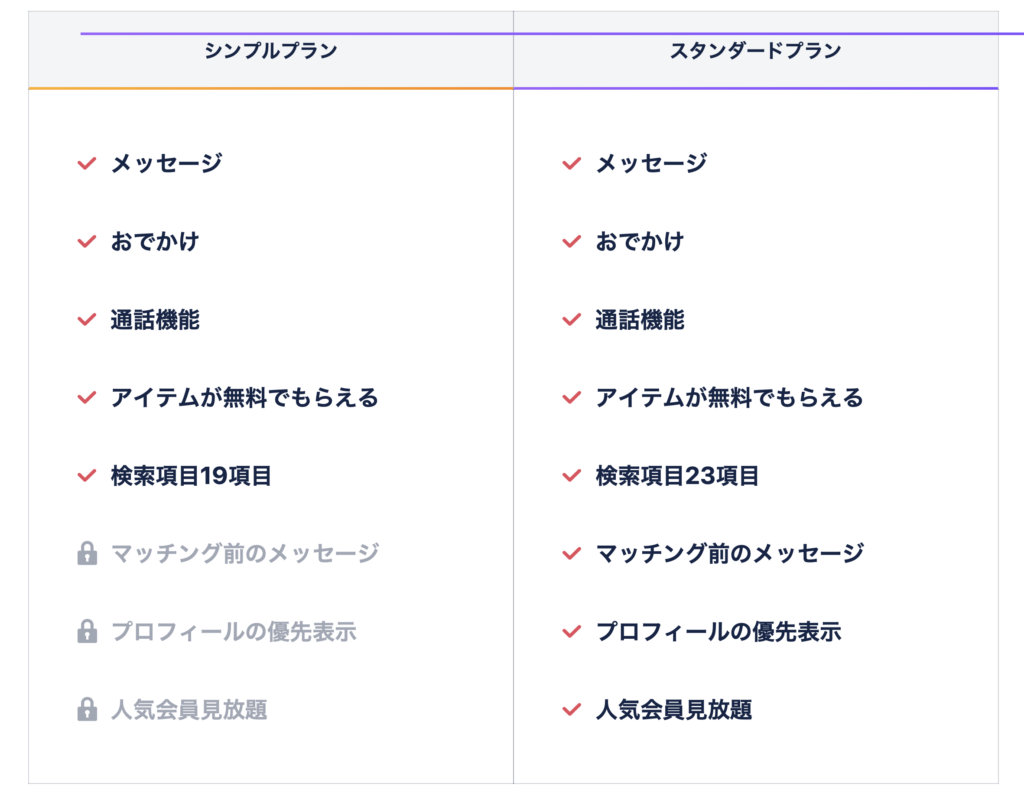Click the lock icon beside 人気会員見放題
This screenshot has width=1024, height=803.
pos(87,710)
